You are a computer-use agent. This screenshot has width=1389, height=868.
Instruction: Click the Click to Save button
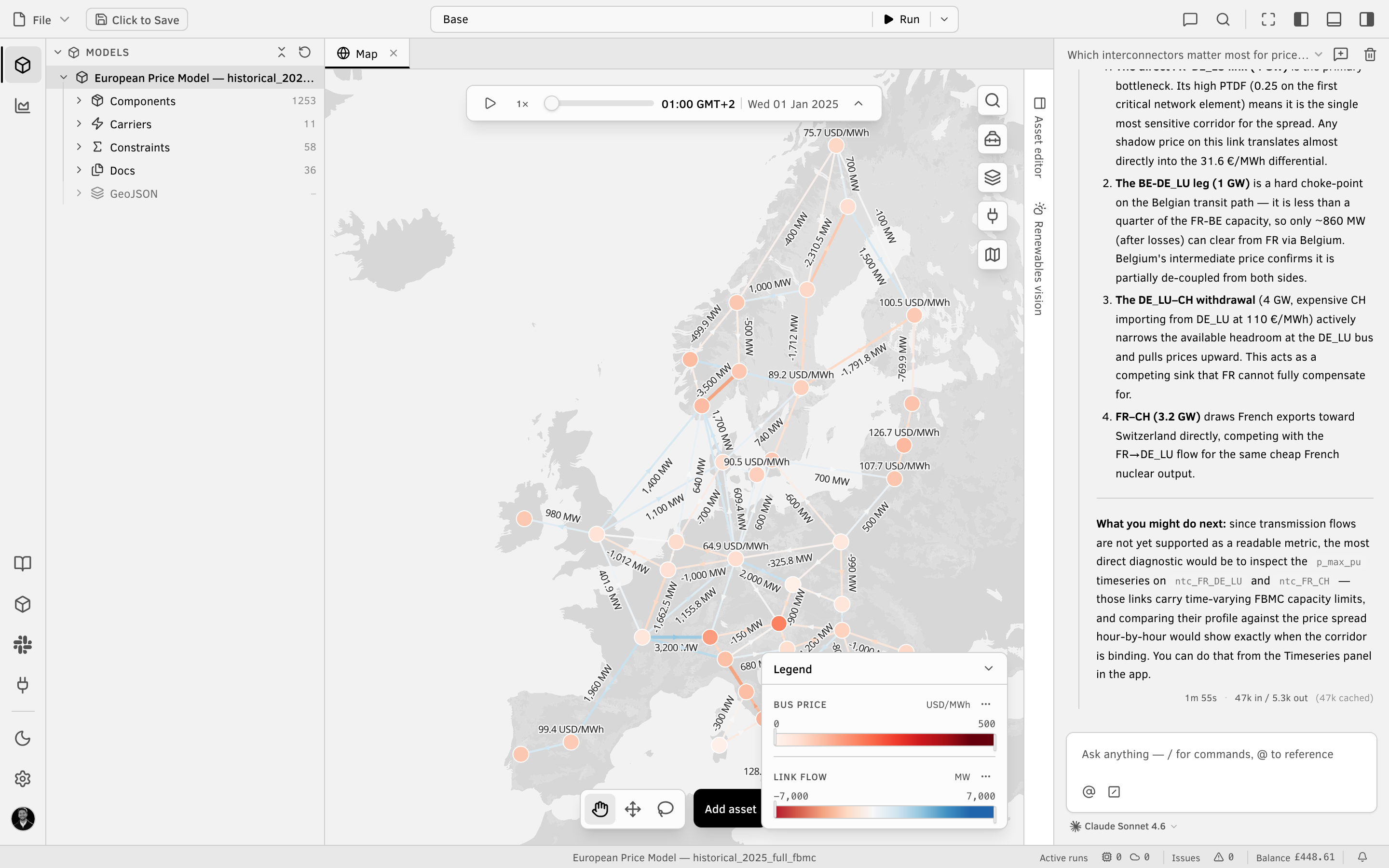[x=136, y=19]
